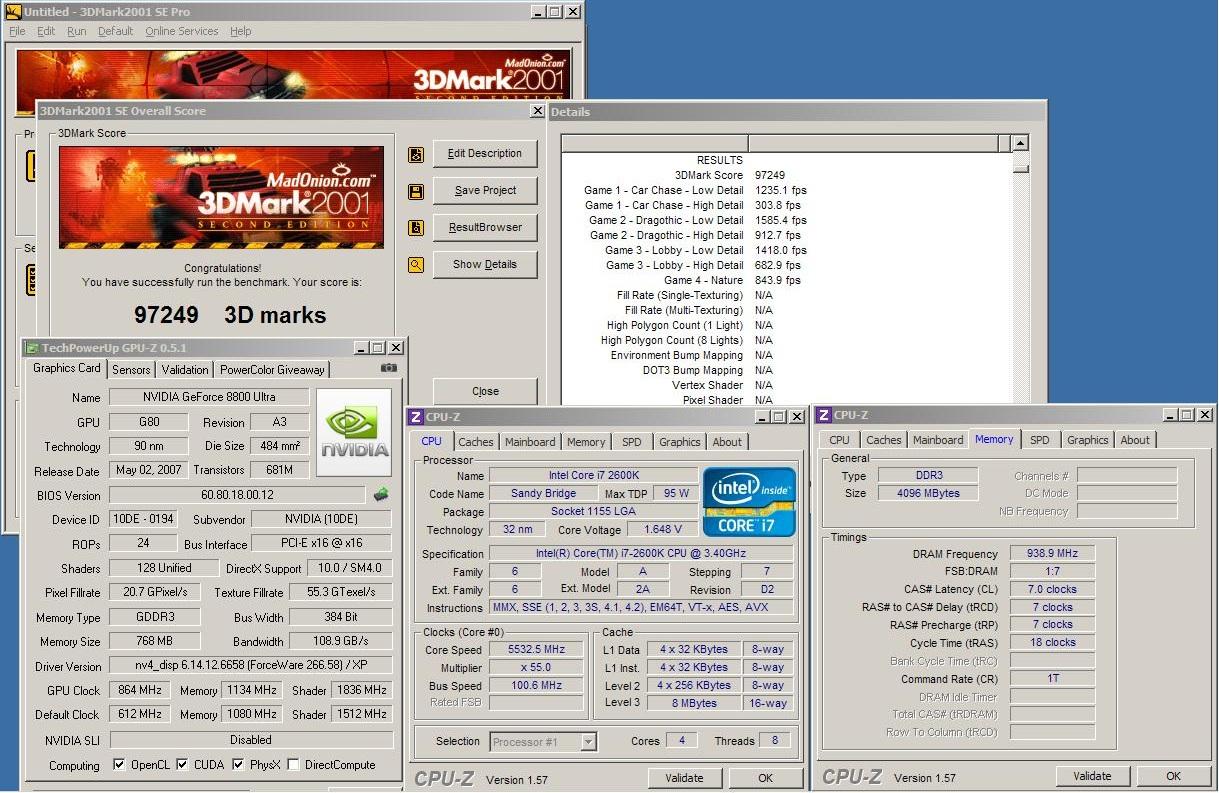Click the Save Project floppy disk icon
The image size is (1219, 793).
(x=416, y=191)
